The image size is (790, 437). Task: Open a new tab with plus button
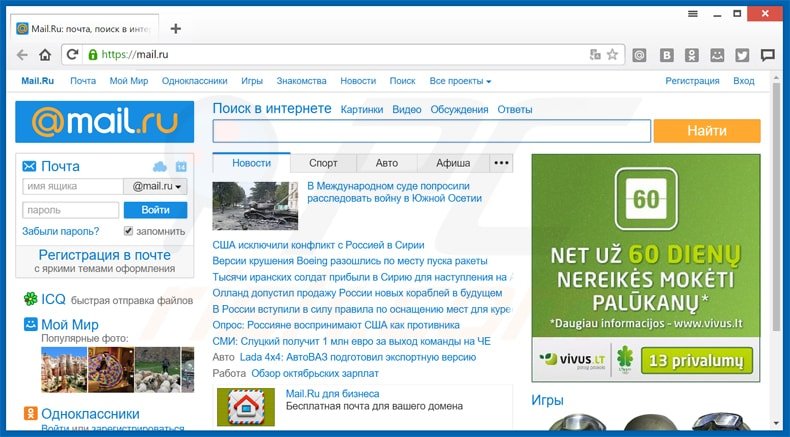click(x=175, y=29)
